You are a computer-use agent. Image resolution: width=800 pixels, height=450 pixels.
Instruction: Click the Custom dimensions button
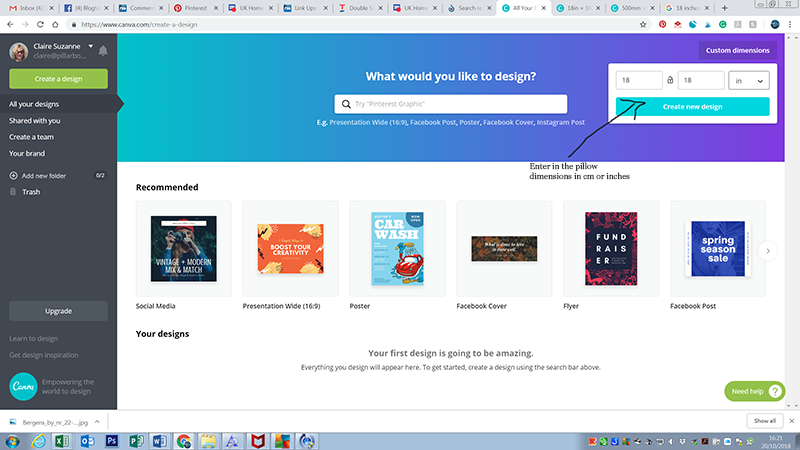[x=737, y=50]
